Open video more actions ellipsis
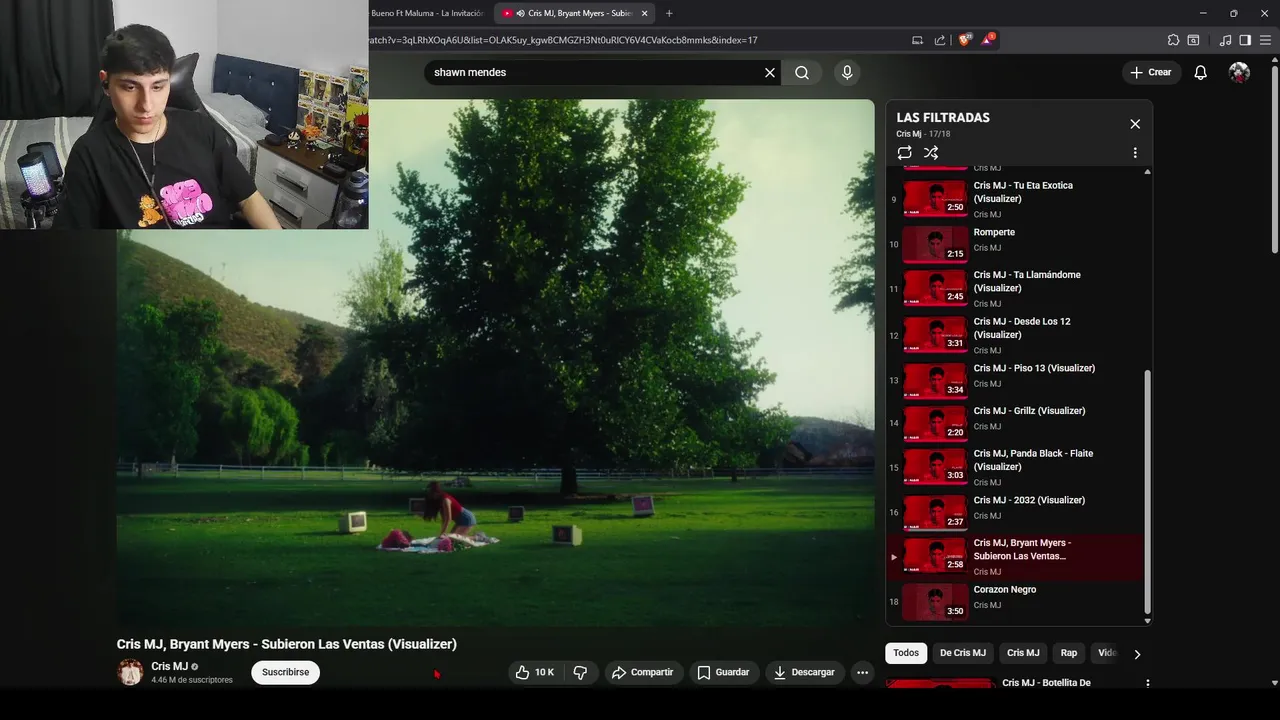Screen dimensions: 1280x720 pyautogui.click(x=862, y=673)
